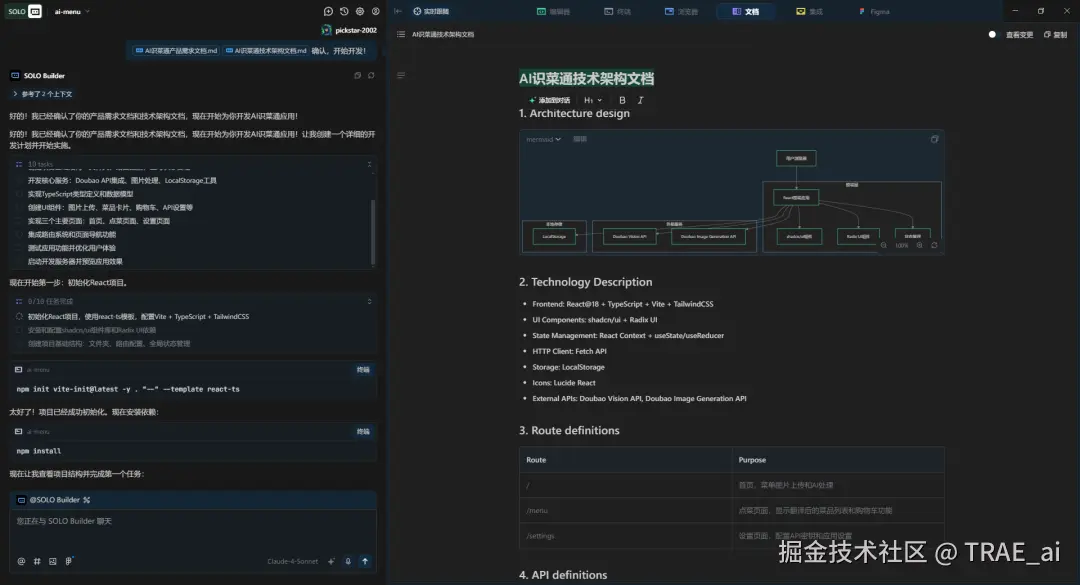
Task: Switch to the 终端 terminal tab
Action: [618, 11]
